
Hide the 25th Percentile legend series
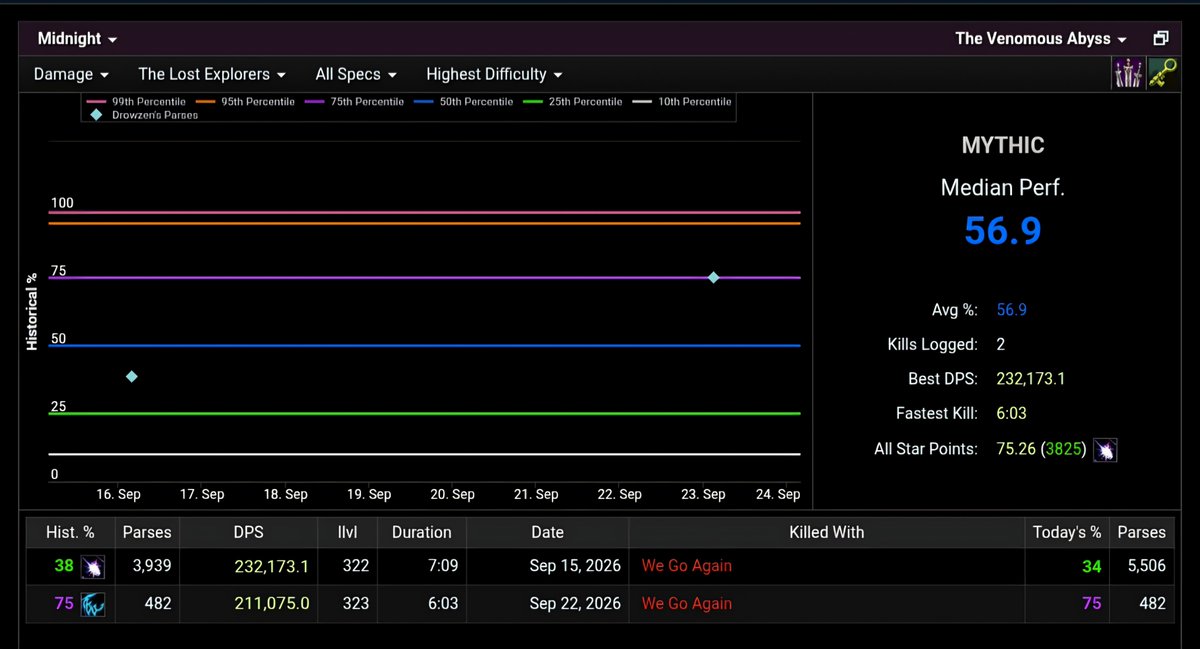pyautogui.click(x=573, y=102)
